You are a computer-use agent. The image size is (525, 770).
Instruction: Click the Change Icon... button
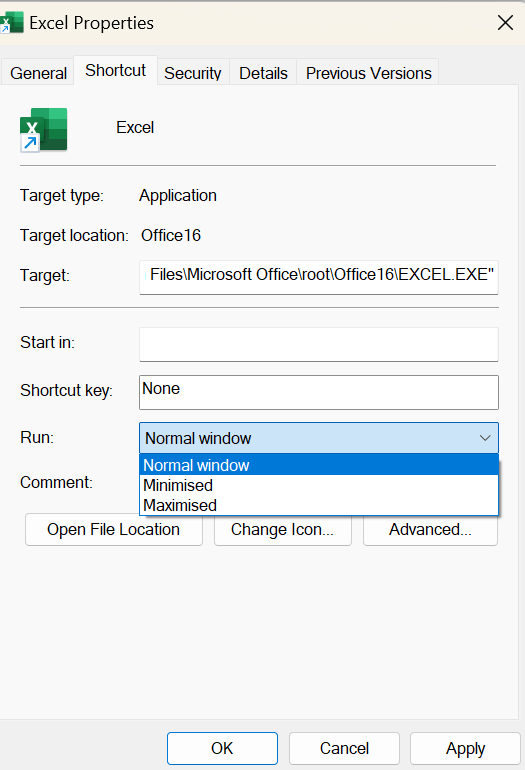pyautogui.click(x=283, y=529)
